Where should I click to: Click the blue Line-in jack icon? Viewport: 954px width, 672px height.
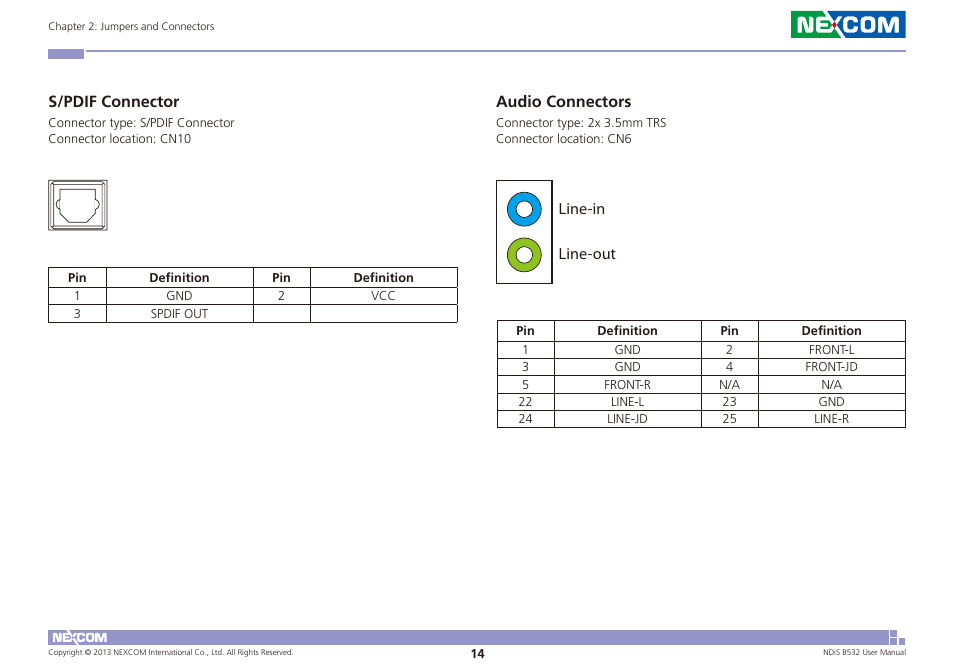coord(524,209)
